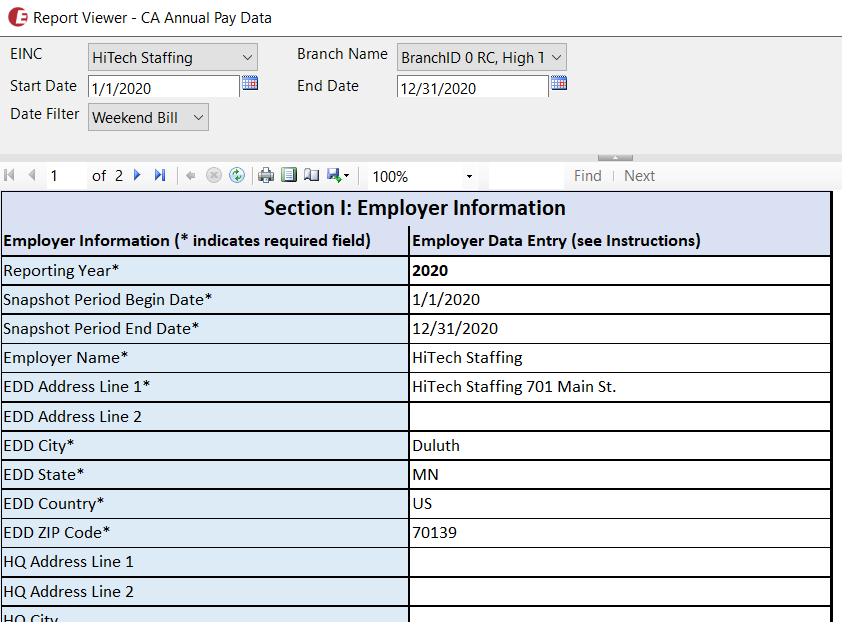Screen dimensions: 842x622
Task: Jump to the last report page
Action: pos(160,176)
